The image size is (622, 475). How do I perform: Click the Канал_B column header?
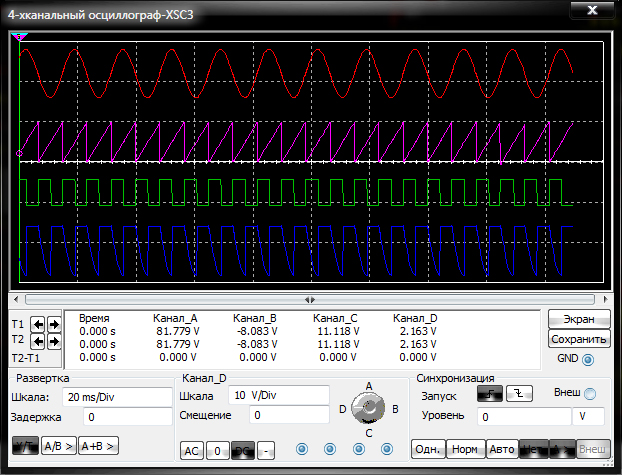255,318
